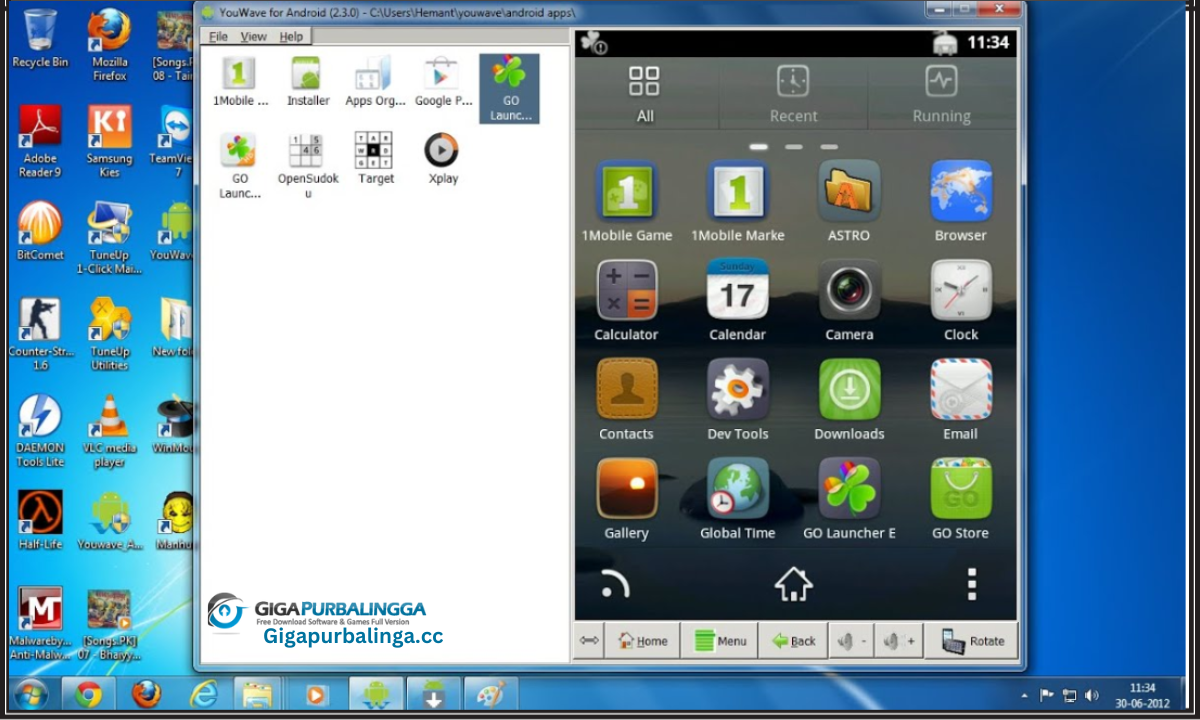The image size is (1200, 720).
Task: Open Paint from the taskbar
Action: click(x=490, y=694)
